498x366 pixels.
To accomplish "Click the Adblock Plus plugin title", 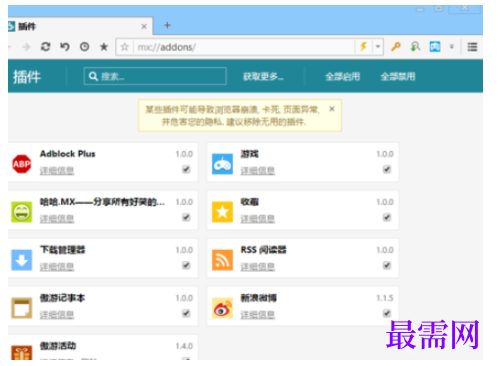I will [68, 154].
